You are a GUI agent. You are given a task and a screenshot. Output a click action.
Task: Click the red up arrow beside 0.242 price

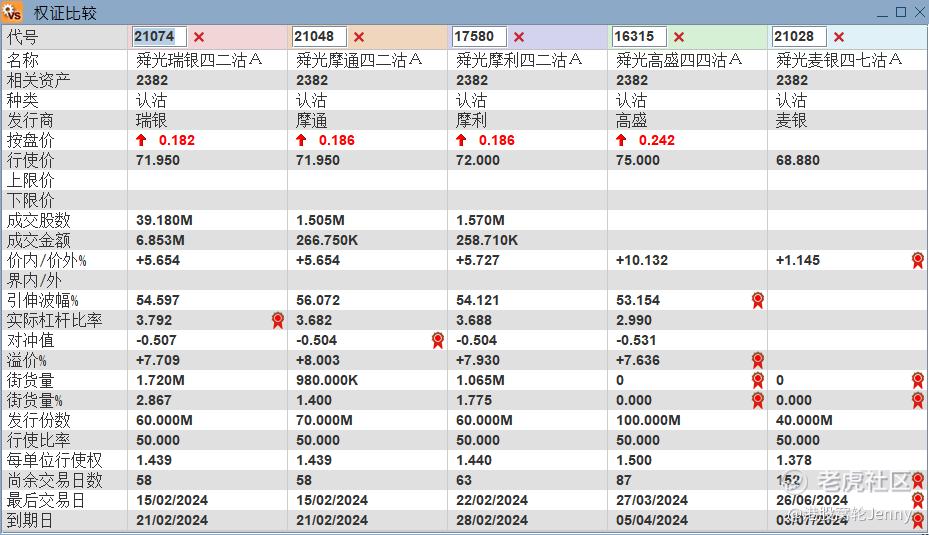tap(621, 140)
